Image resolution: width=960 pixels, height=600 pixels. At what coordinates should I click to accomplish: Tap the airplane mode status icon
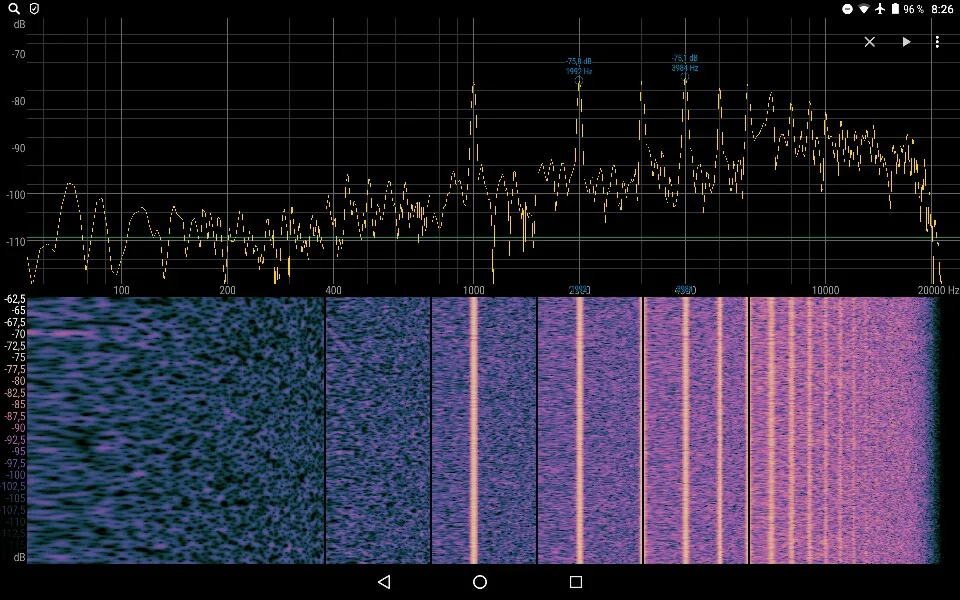[880, 9]
